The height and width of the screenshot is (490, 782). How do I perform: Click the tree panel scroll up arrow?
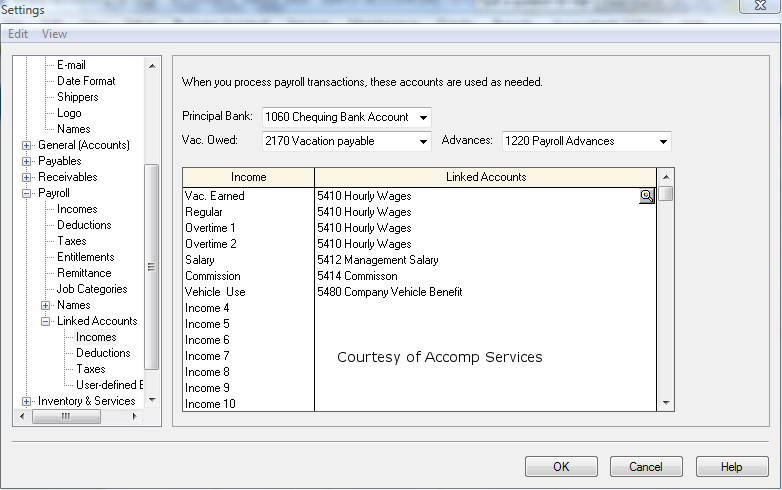[152, 66]
